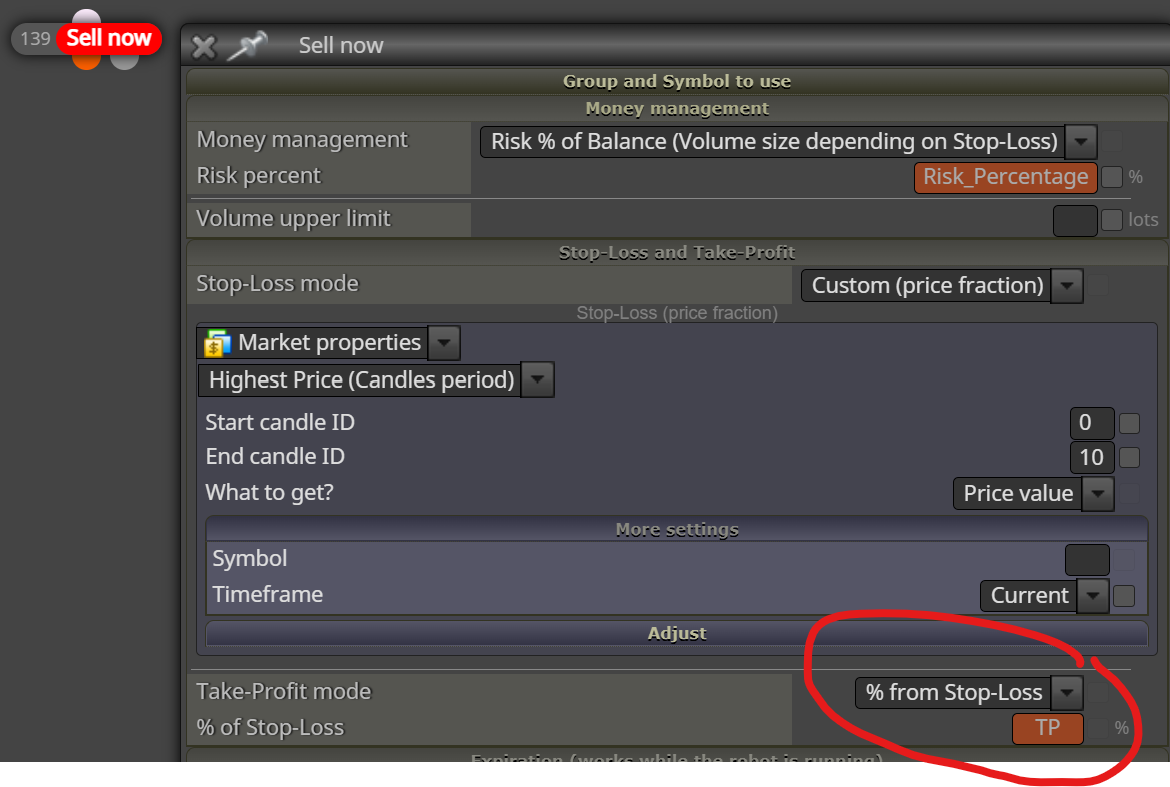Click the Risk percent label
This screenshot has width=1170, height=787.
click(258, 176)
